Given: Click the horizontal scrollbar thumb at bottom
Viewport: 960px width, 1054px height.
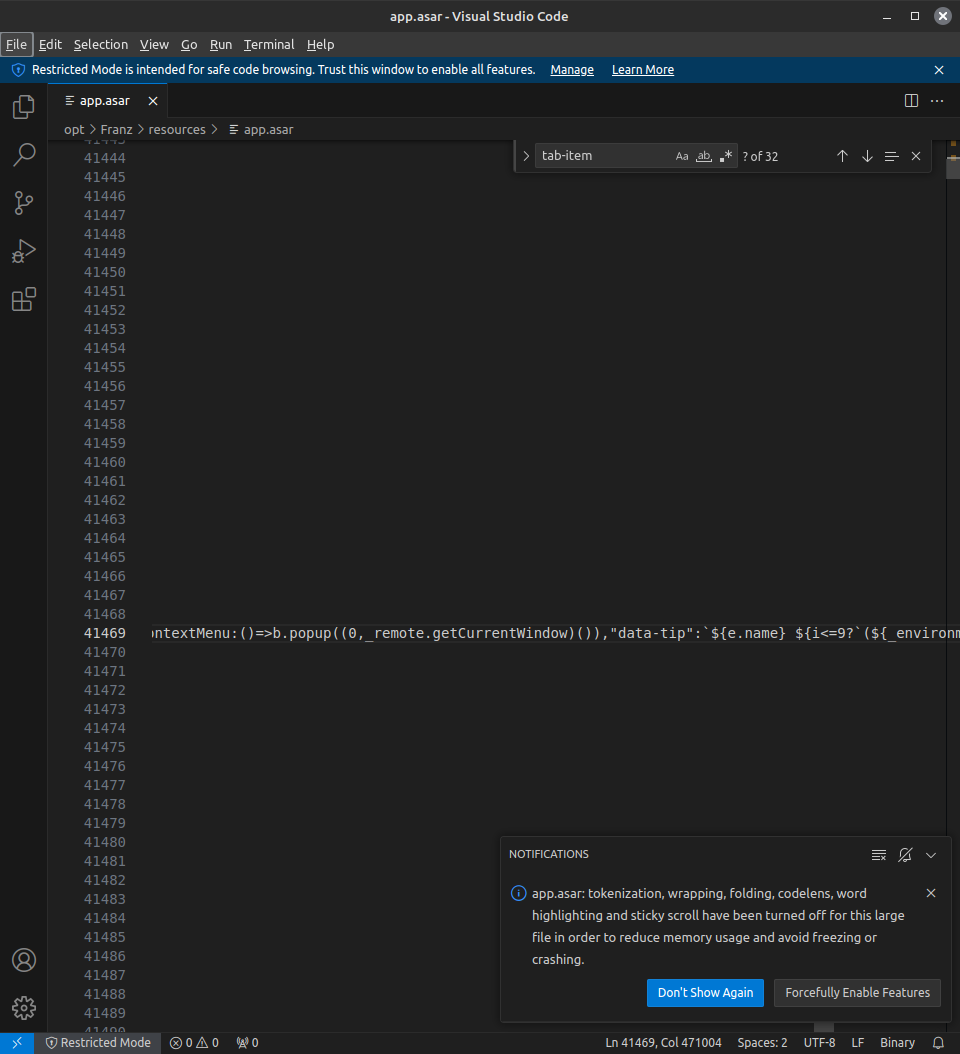Looking at the screenshot, I should [x=824, y=1028].
